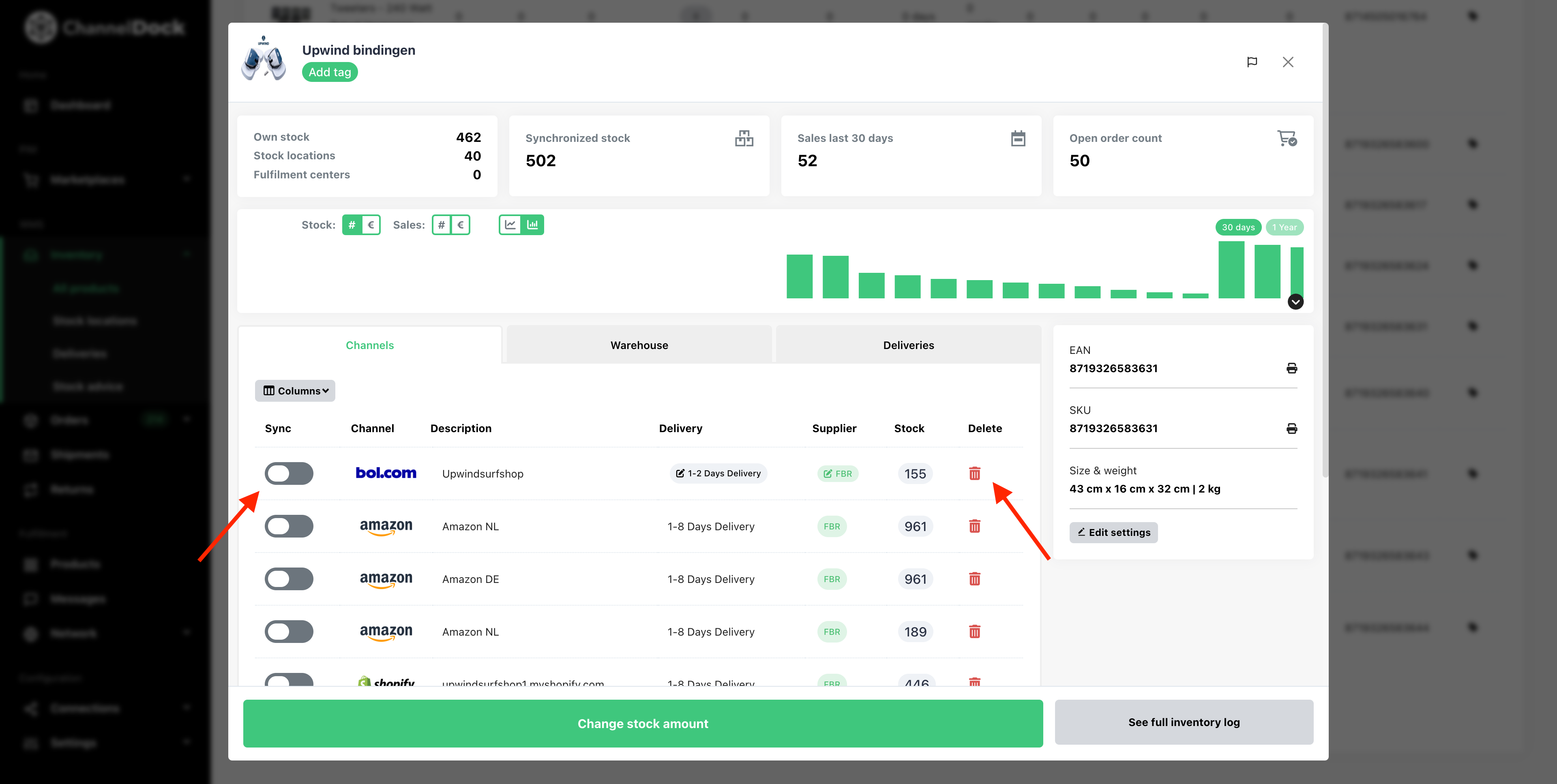Image resolution: width=1557 pixels, height=784 pixels.
Task: Switch to the Warehouse tab
Action: 639,345
